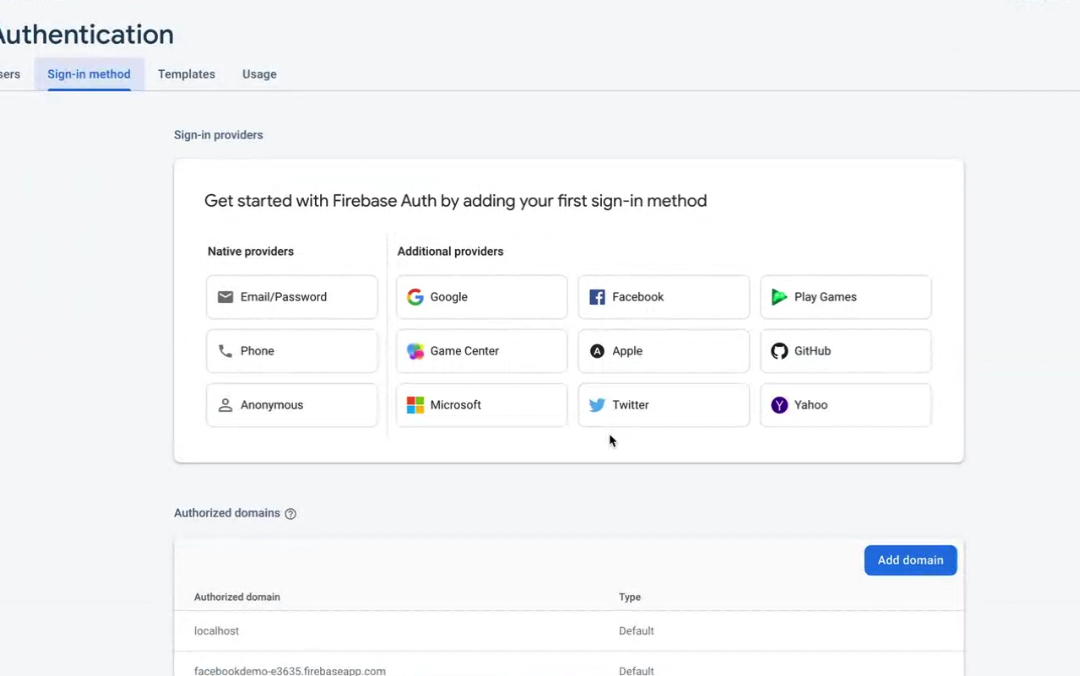The image size is (1080, 676).
Task: Click the Google logo icon
Action: pos(415,297)
